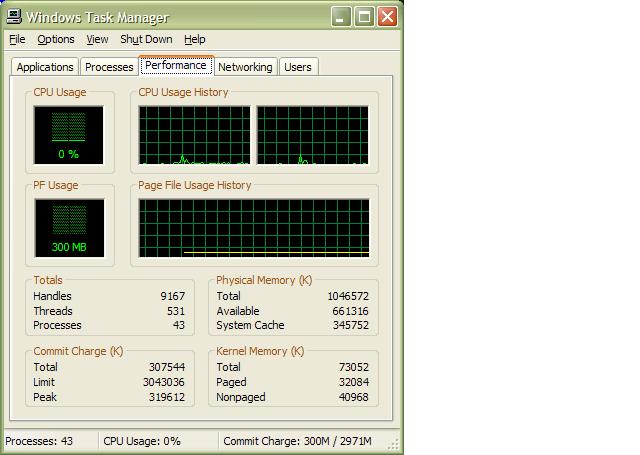Minimize the Task Manager window

click(341, 17)
